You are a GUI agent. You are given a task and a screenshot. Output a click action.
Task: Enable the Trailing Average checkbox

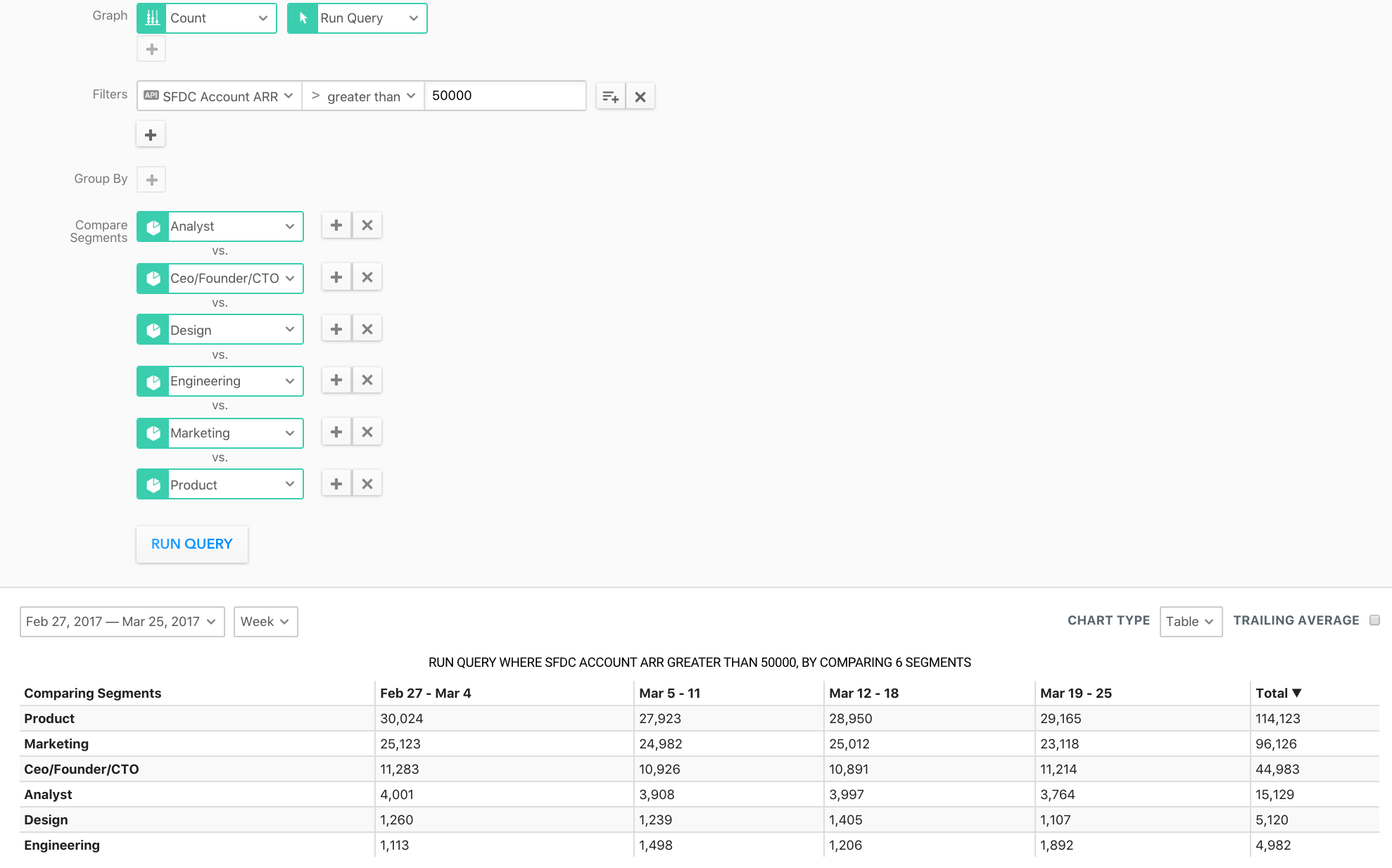[1374, 620]
